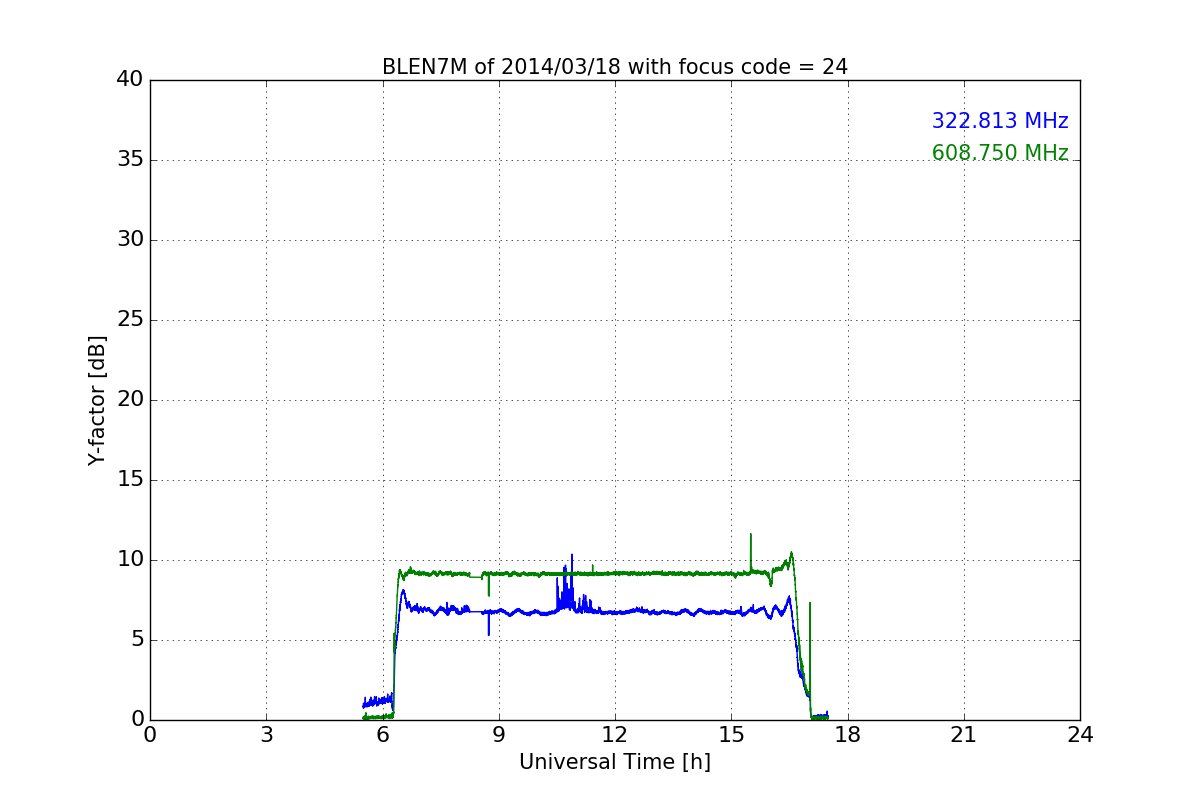Click the y-axis tick label 40
This screenshot has width=1200, height=800.
point(130,80)
